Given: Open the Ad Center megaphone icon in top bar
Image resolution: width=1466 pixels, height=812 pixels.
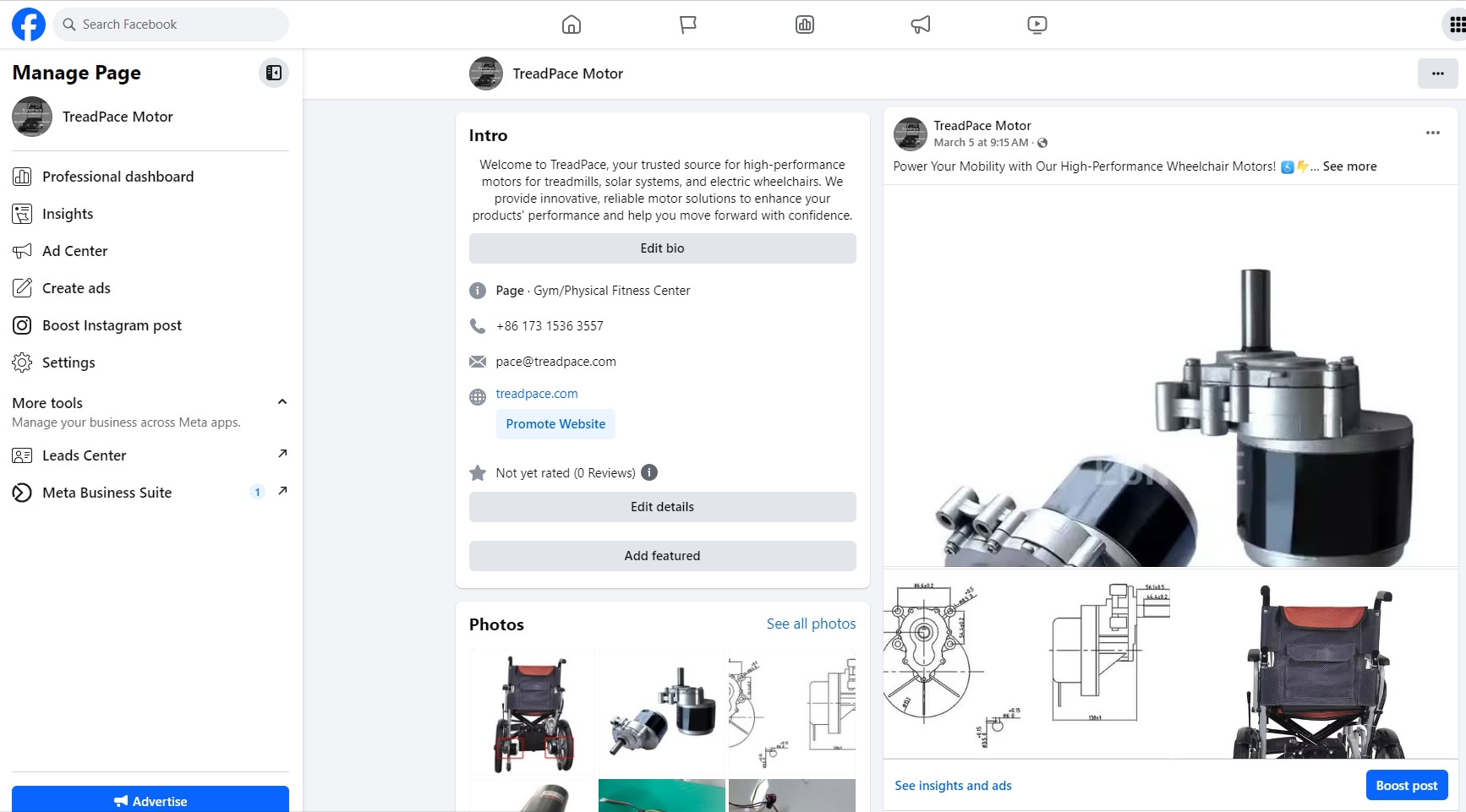Looking at the screenshot, I should pos(921,25).
